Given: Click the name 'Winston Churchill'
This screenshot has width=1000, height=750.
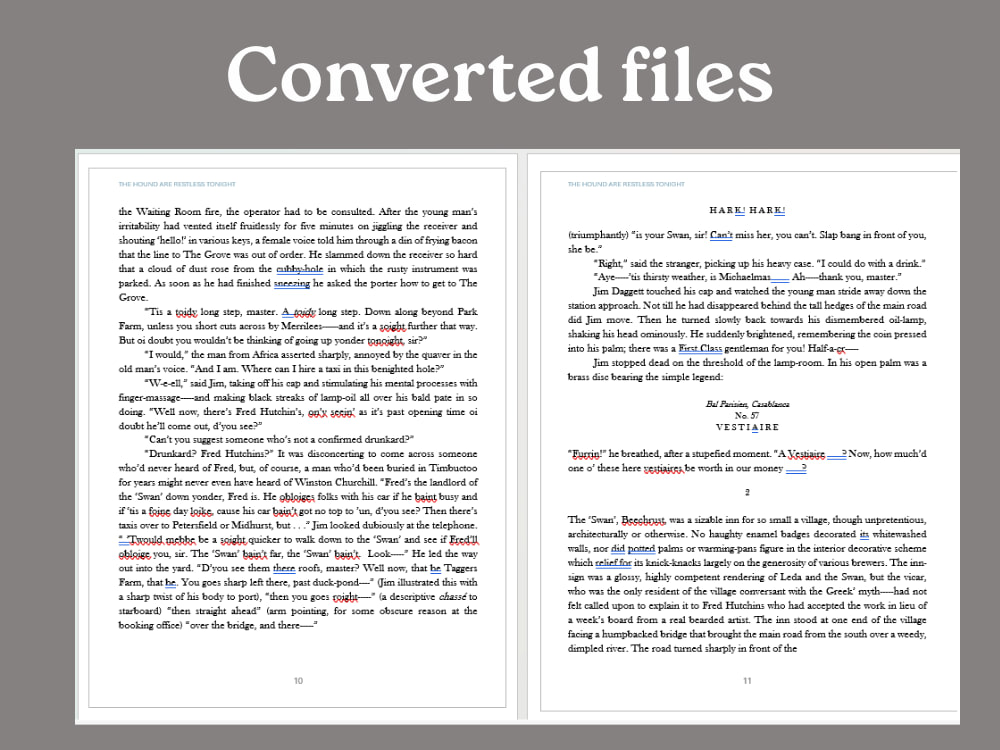Looking at the screenshot, I should 337,482.
